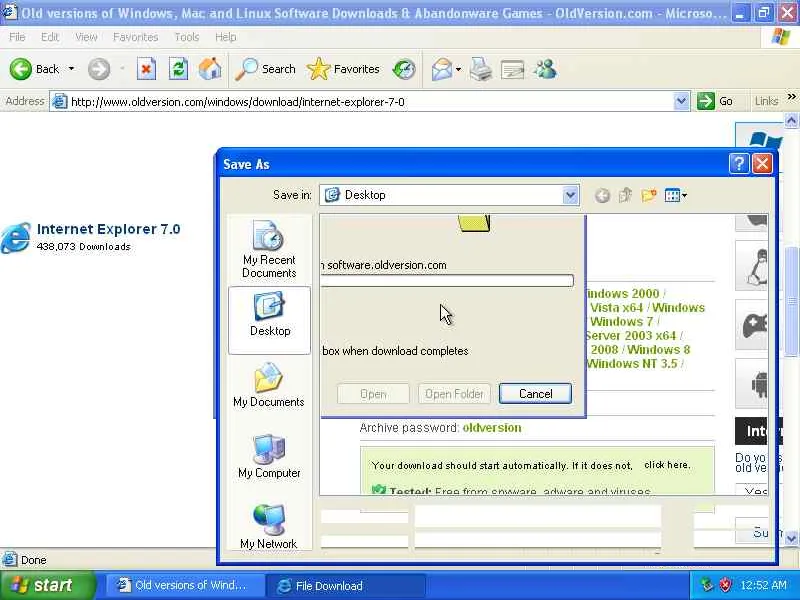The height and width of the screenshot is (600, 800).
Task: Open the Help menu
Action: click(226, 37)
